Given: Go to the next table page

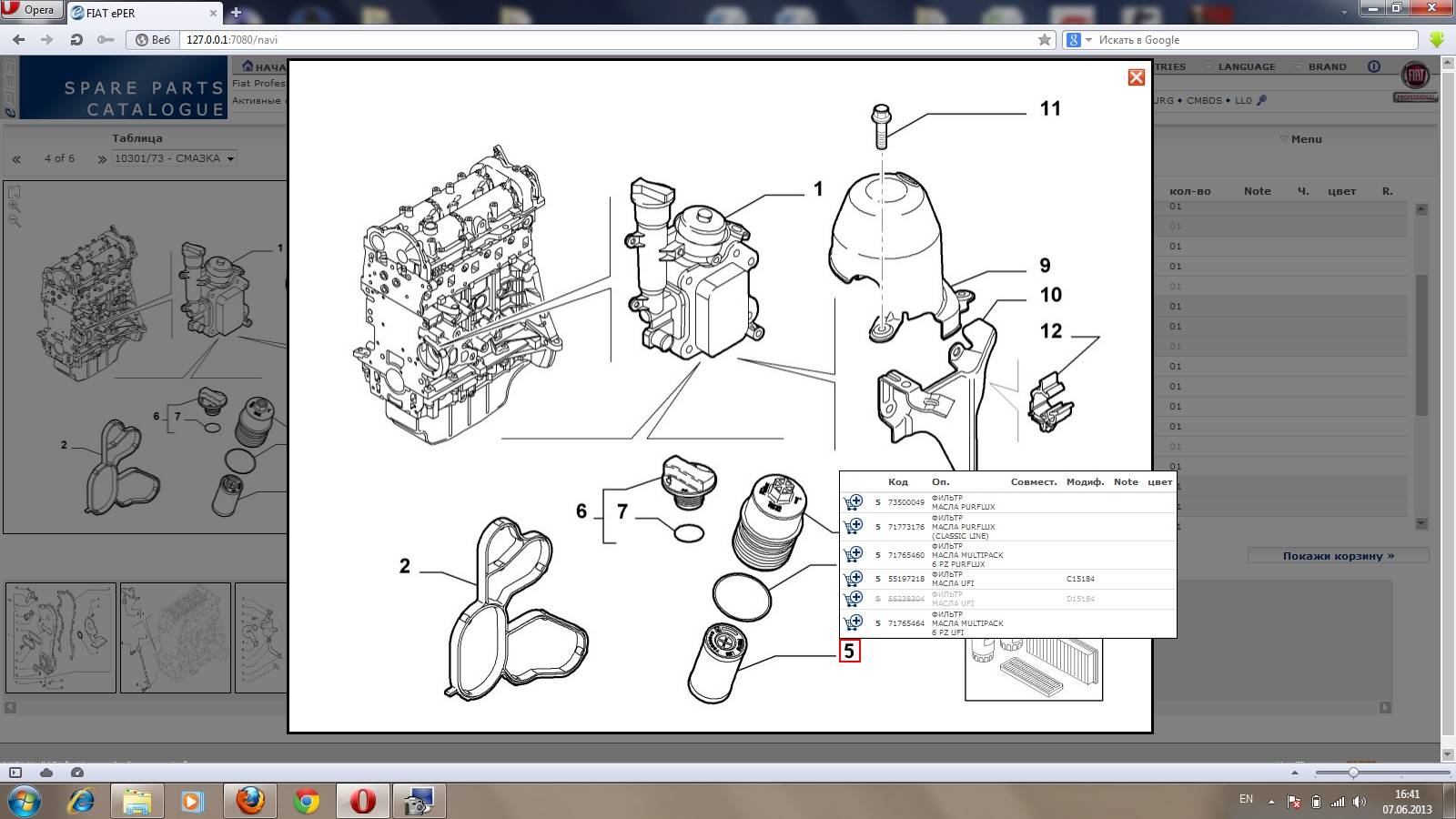Looking at the screenshot, I should pyautogui.click(x=102, y=159).
